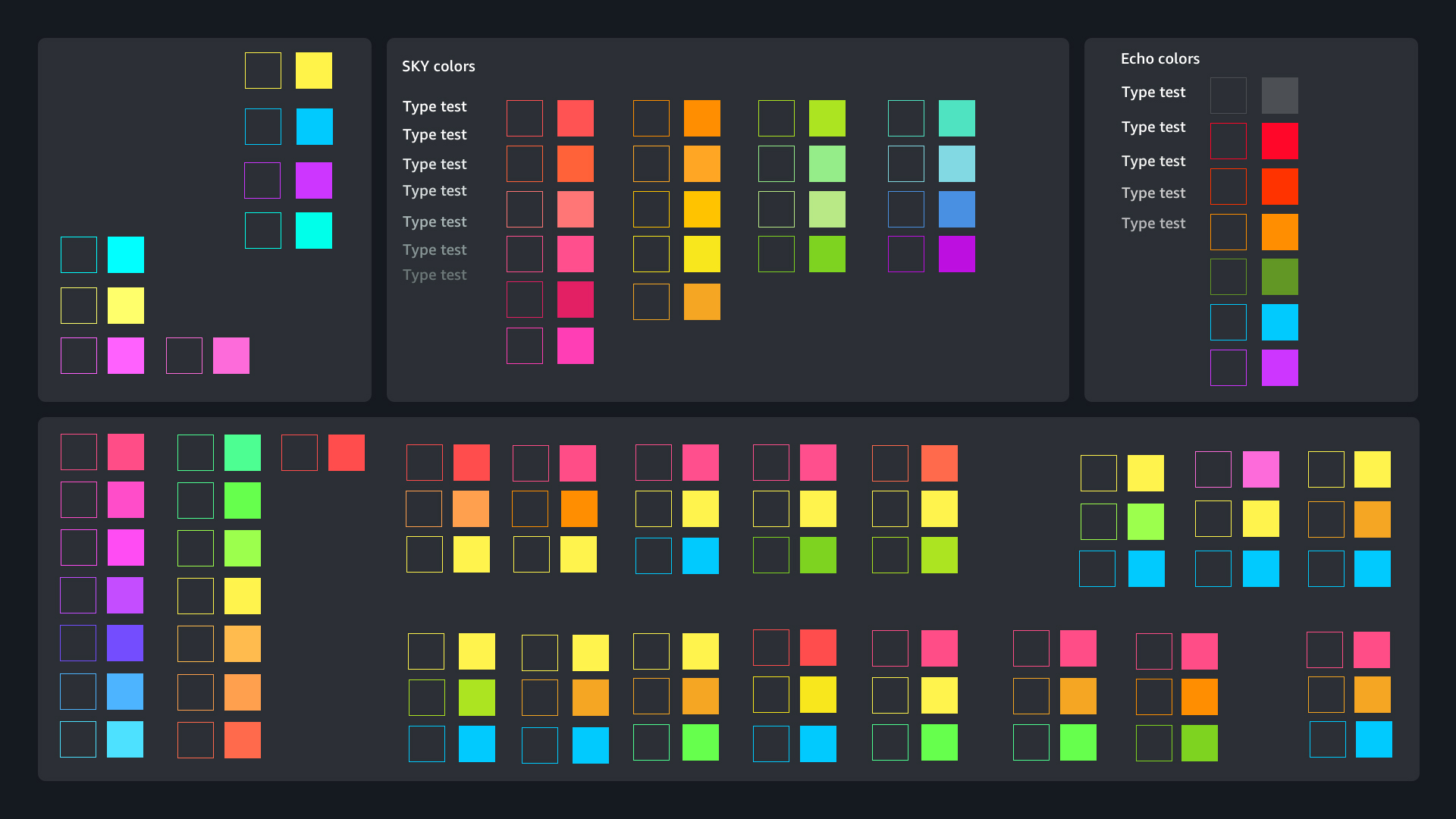
Task: Click dimmest last Type test label in SKY colors
Action: point(435,275)
